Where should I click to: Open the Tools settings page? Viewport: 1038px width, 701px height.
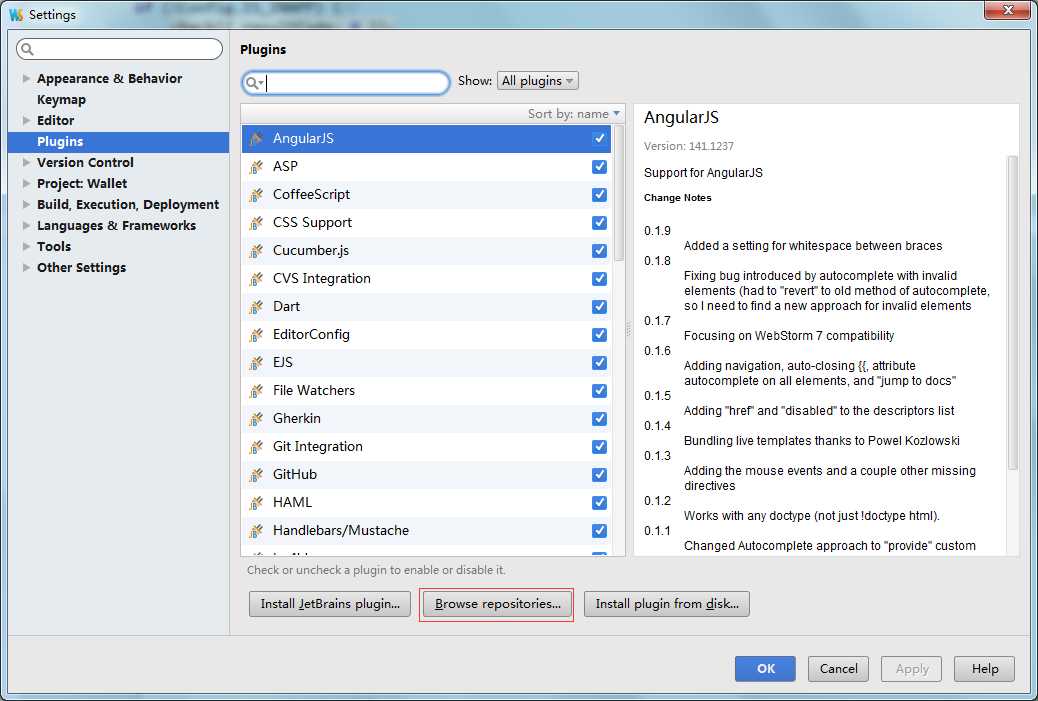[x=54, y=246]
